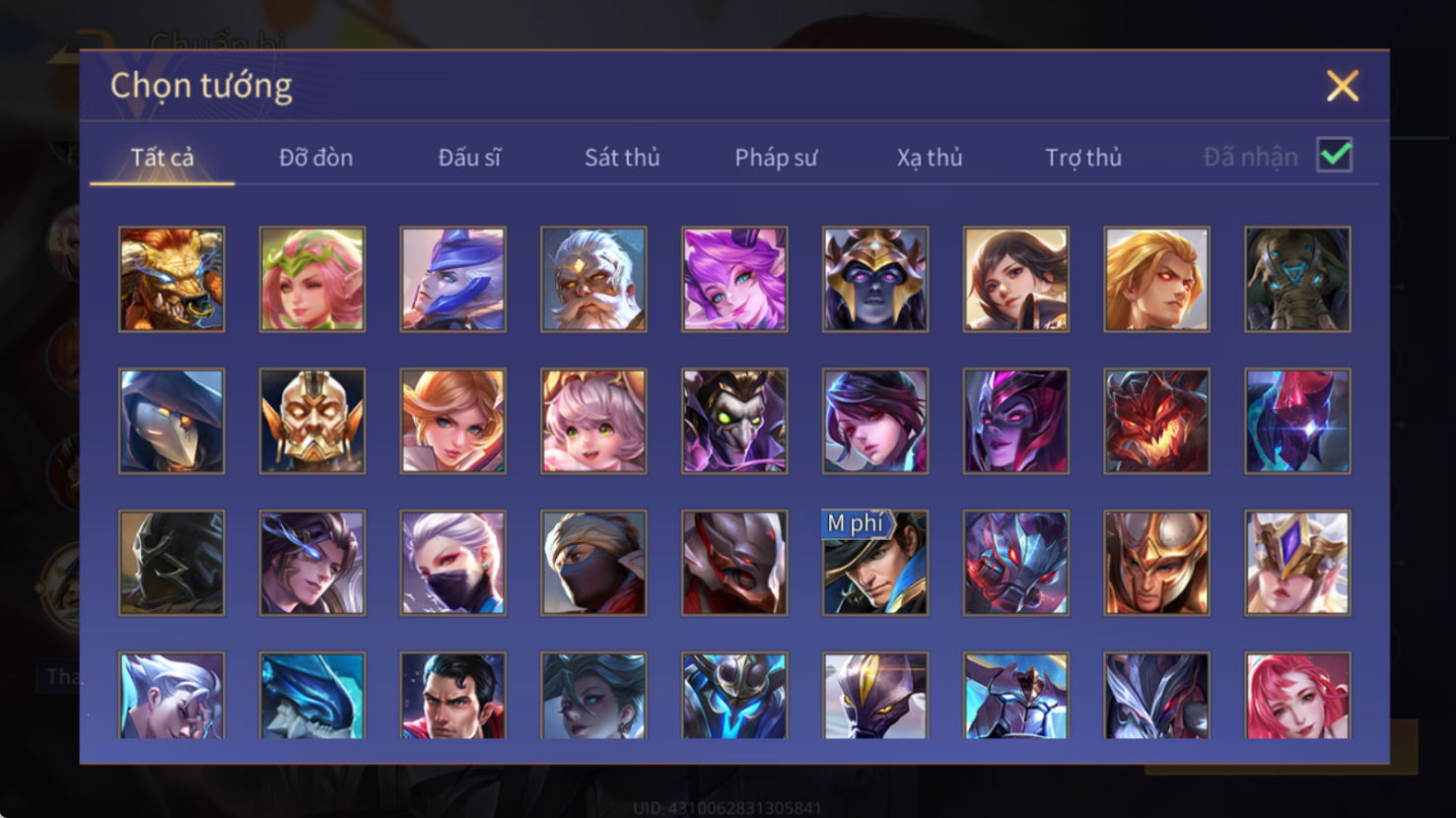
Task: Open the 'Xạ thủ' tab
Action: (930, 158)
